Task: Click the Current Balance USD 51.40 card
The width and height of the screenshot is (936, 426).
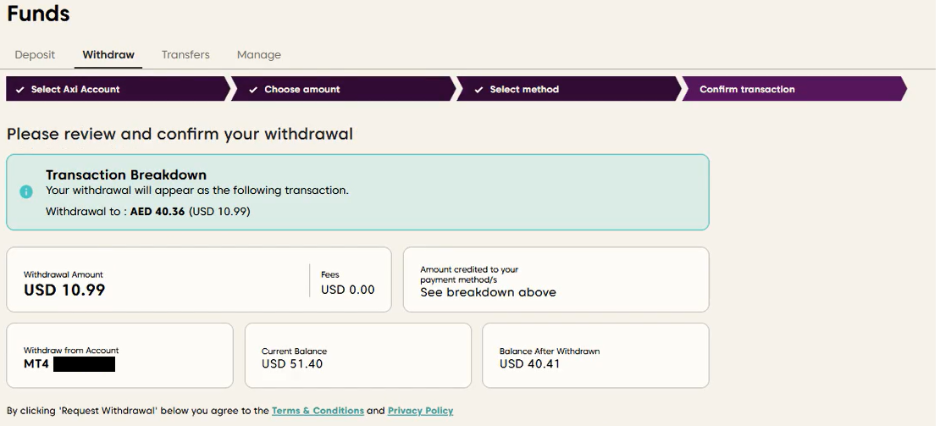Action: coord(357,355)
